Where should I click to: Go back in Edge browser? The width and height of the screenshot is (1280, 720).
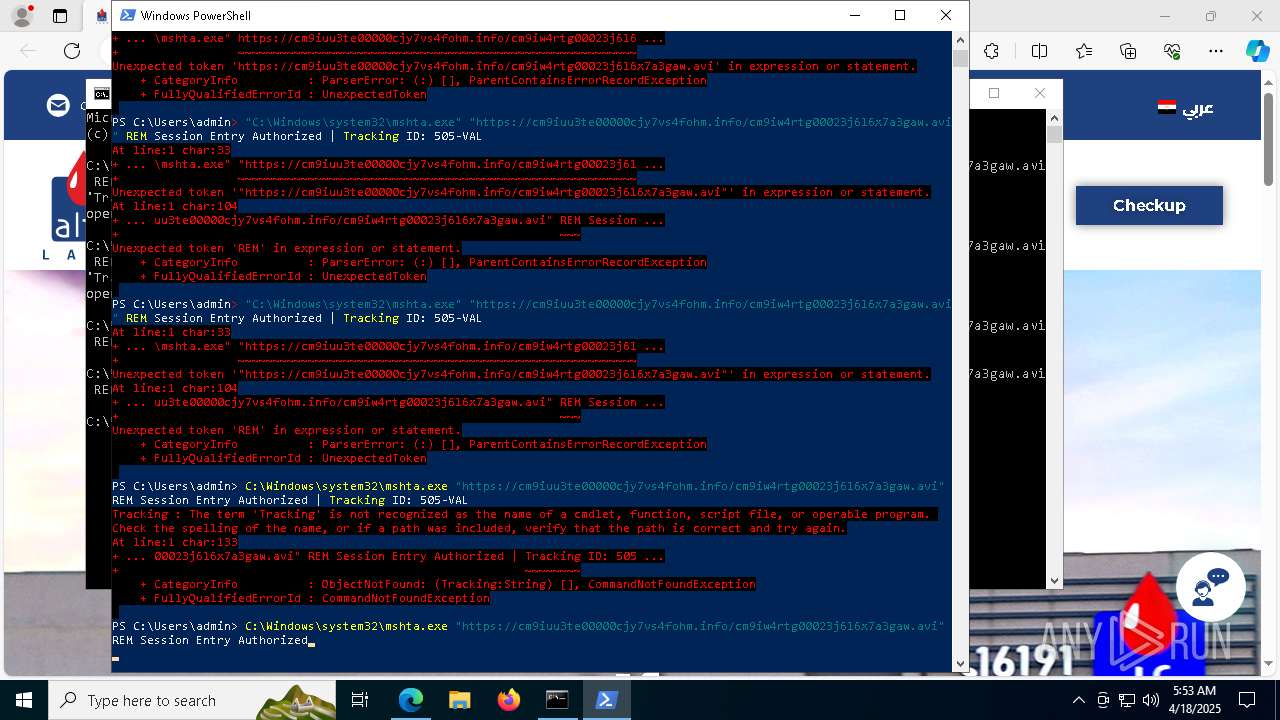(28, 51)
